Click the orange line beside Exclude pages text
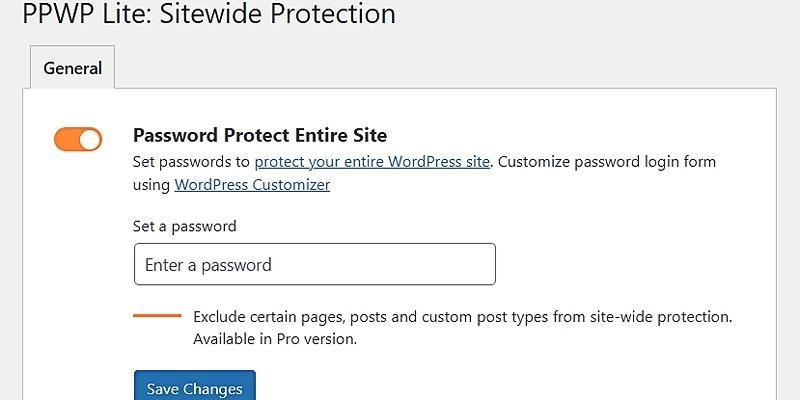 pos(157,316)
